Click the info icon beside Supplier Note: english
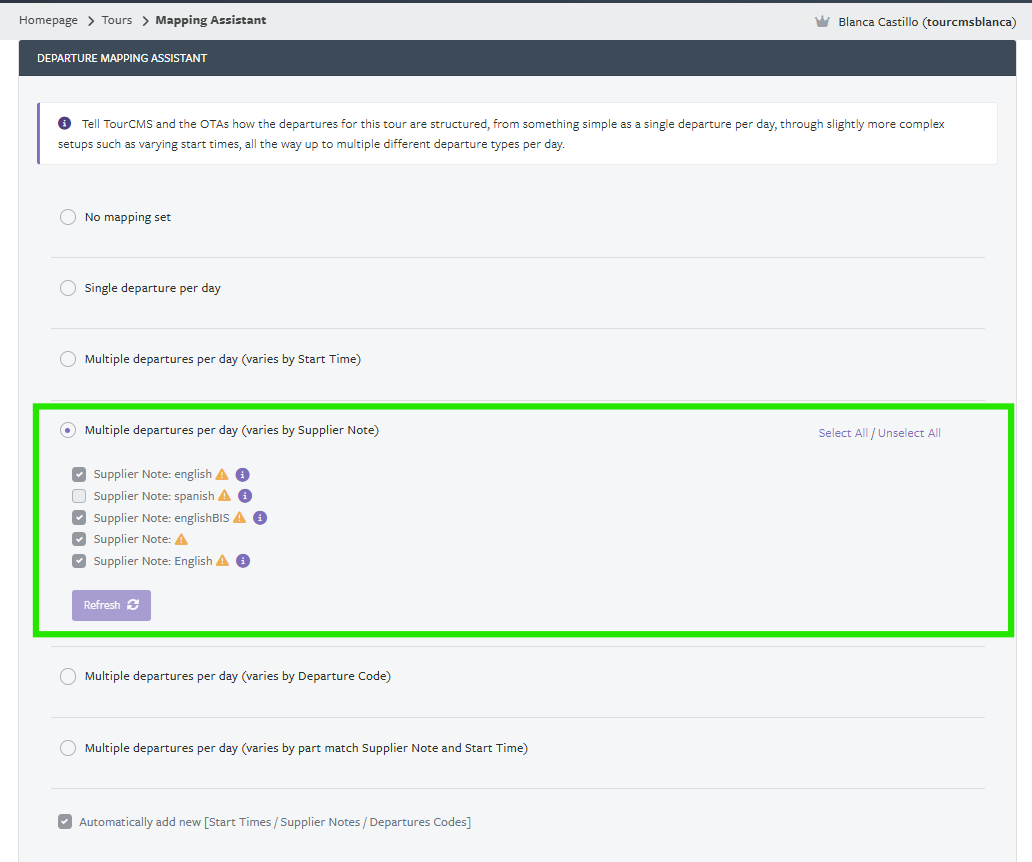This screenshot has width=1032, height=862. tap(242, 474)
